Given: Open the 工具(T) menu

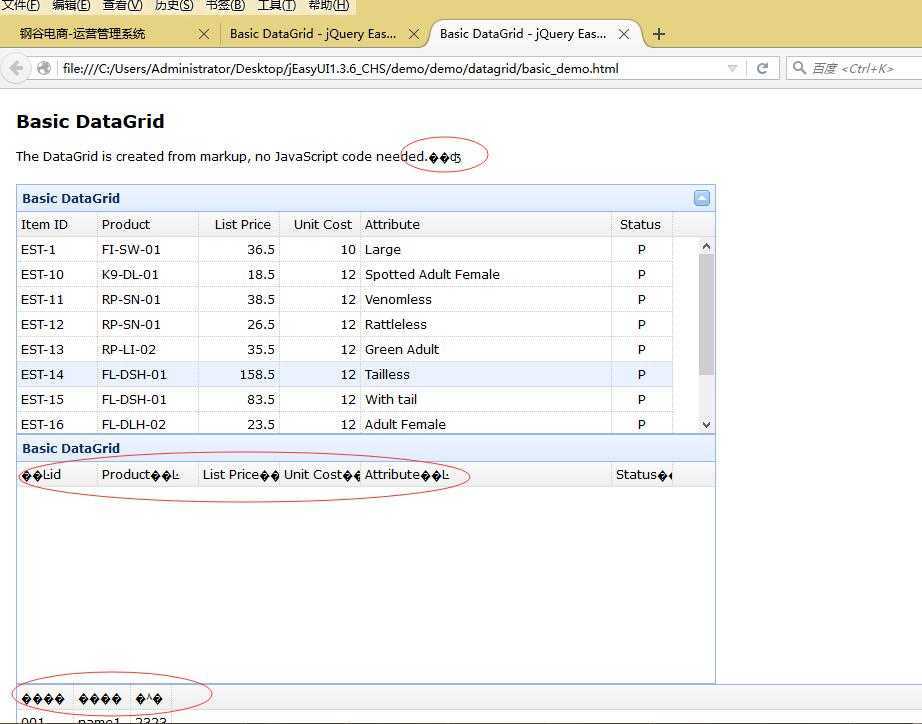Looking at the screenshot, I should (276, 5).
